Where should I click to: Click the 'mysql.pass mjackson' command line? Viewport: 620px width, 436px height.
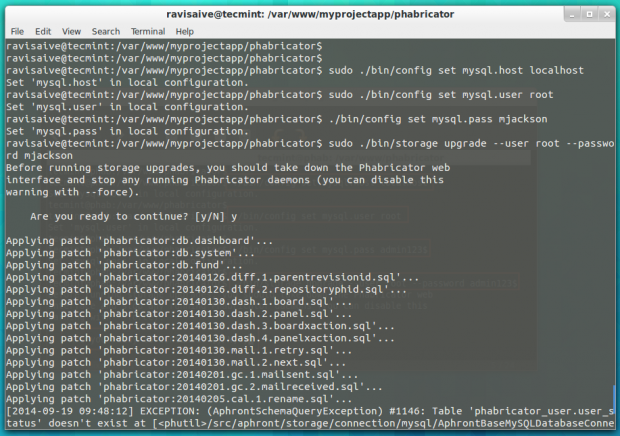[277, 119]
